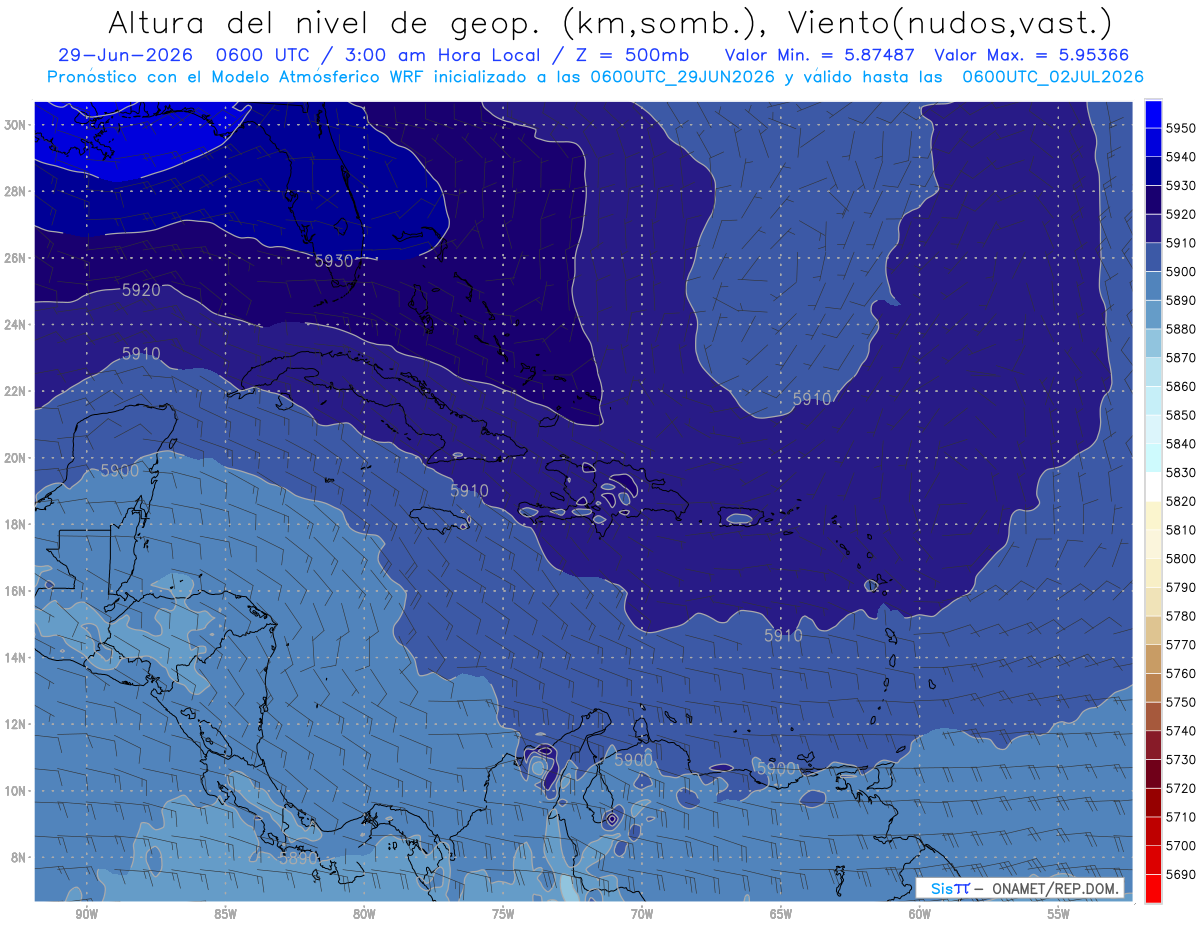Select the '55W' longitude axis label
Viewport: 1200px width, 927px height.
coord(1059,914)
